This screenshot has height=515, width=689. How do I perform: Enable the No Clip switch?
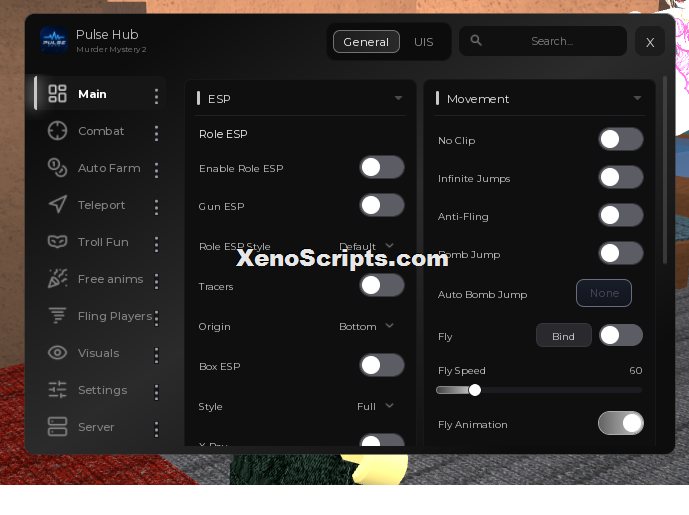[x=621, y=140]
